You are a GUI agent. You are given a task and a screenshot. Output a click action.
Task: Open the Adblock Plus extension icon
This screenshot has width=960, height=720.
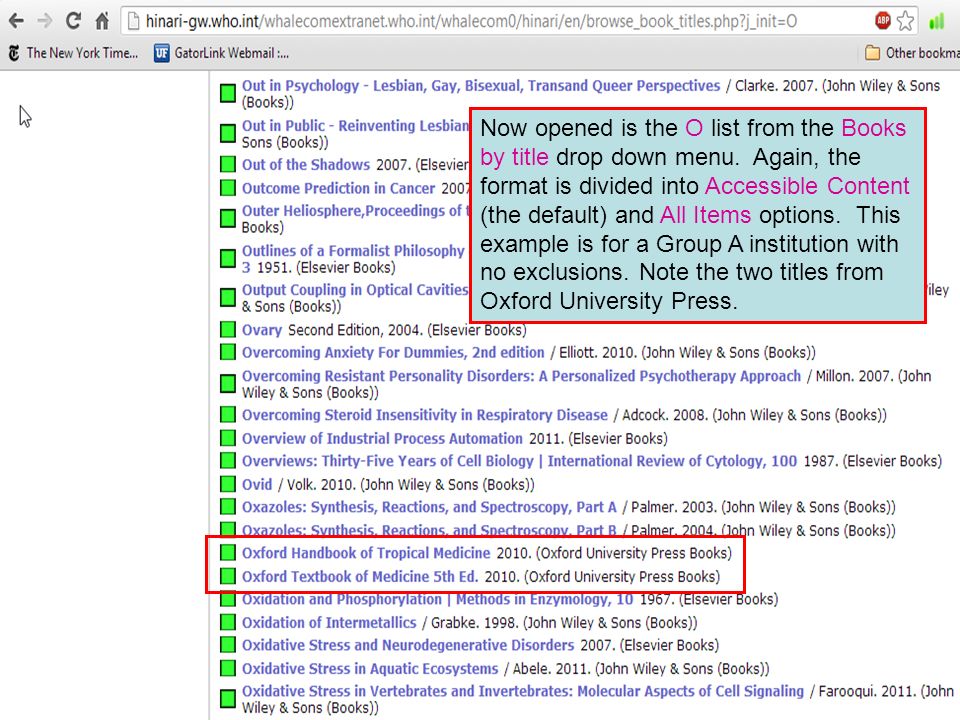point(882,21)
